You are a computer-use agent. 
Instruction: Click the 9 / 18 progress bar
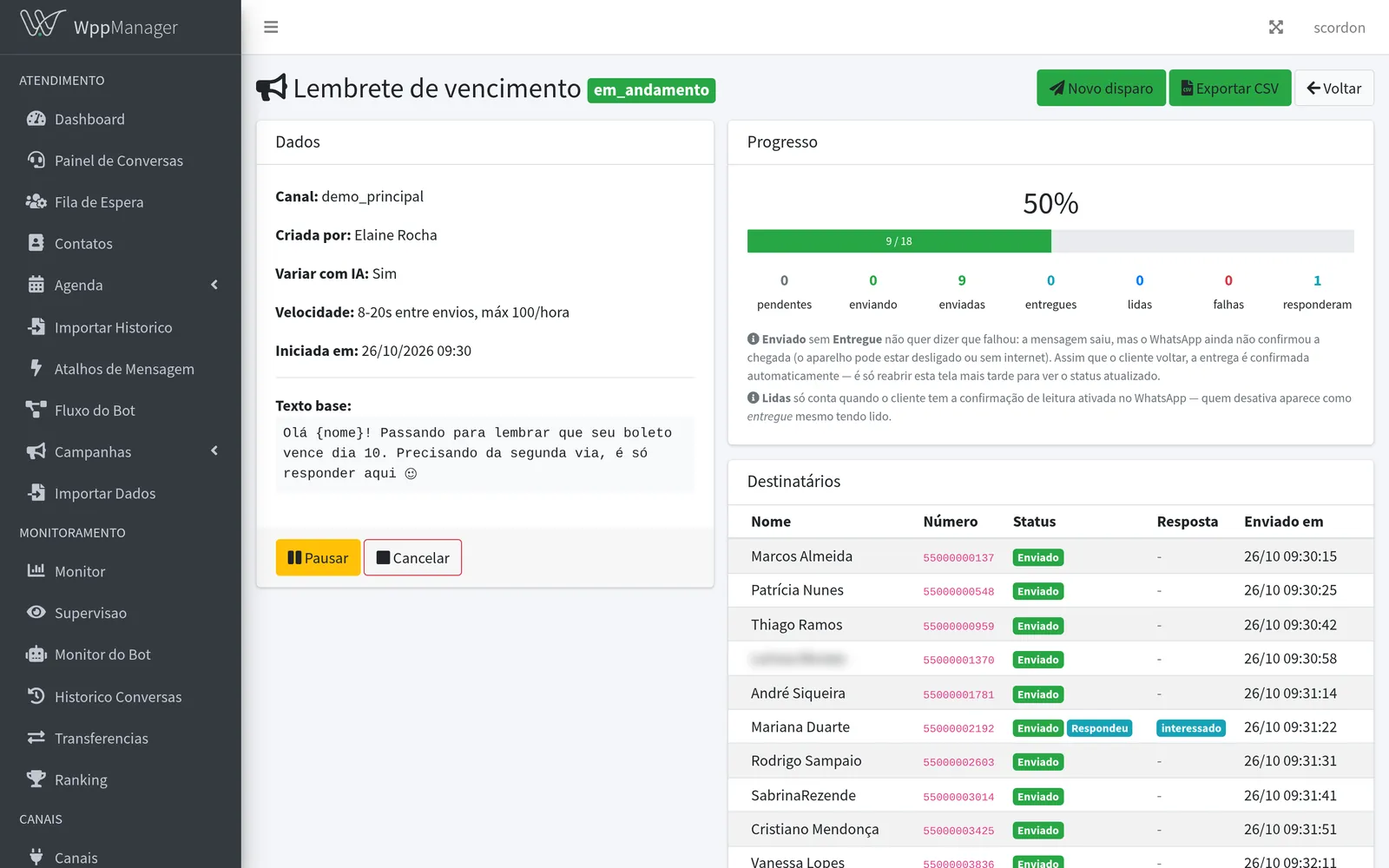click(x=899, y=241)
